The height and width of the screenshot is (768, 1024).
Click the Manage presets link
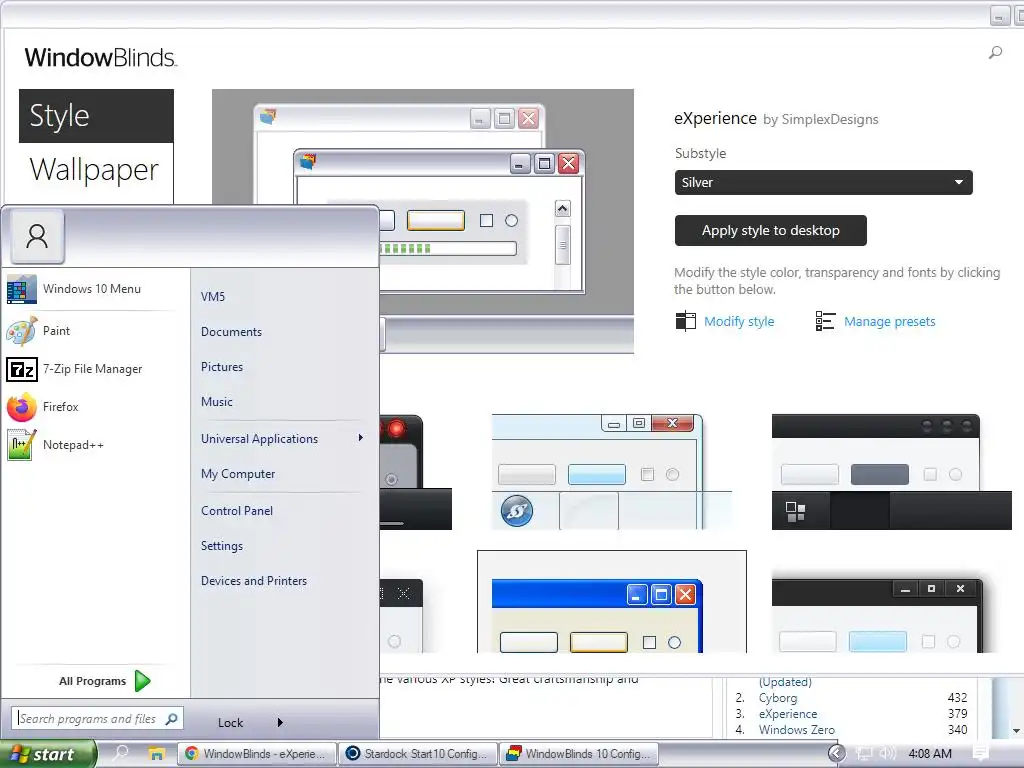pos(889,321)
